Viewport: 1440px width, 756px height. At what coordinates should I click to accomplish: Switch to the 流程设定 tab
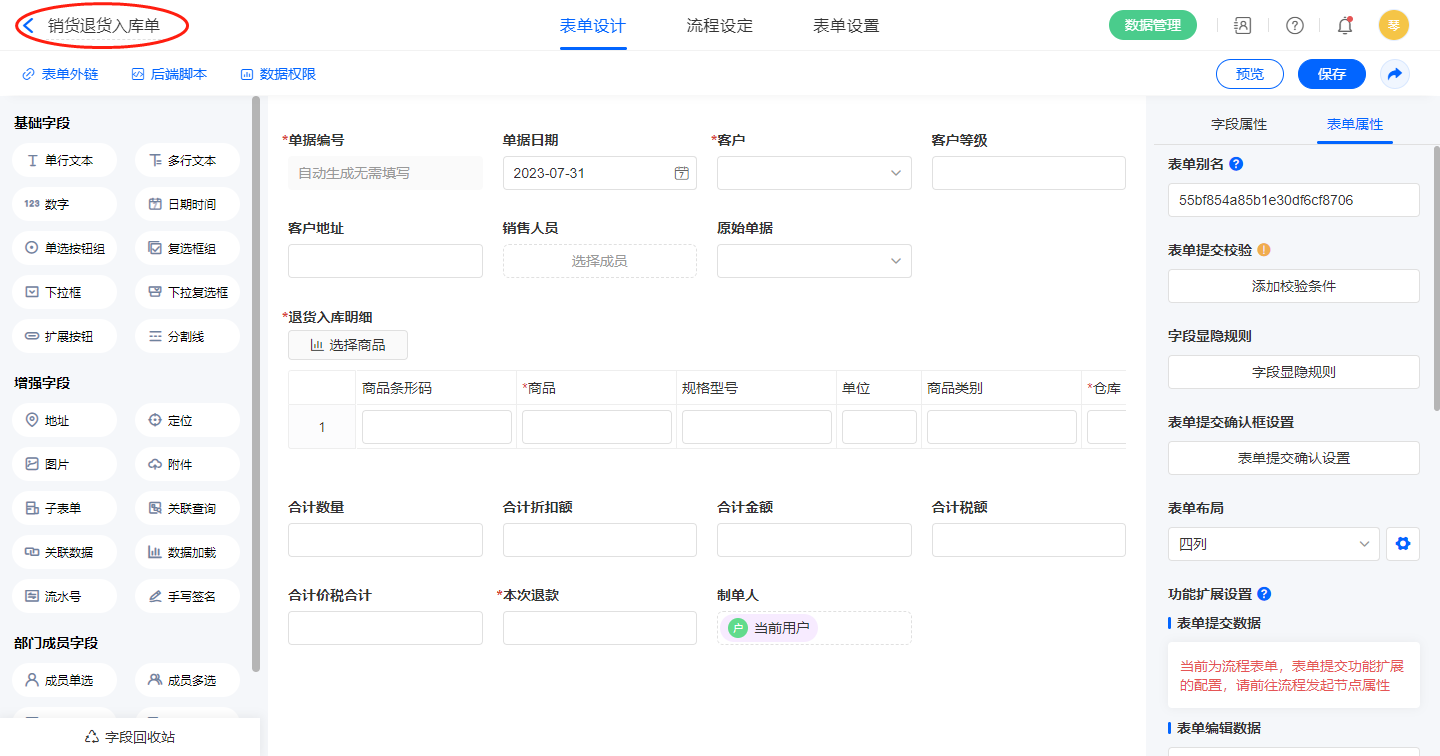719,26
